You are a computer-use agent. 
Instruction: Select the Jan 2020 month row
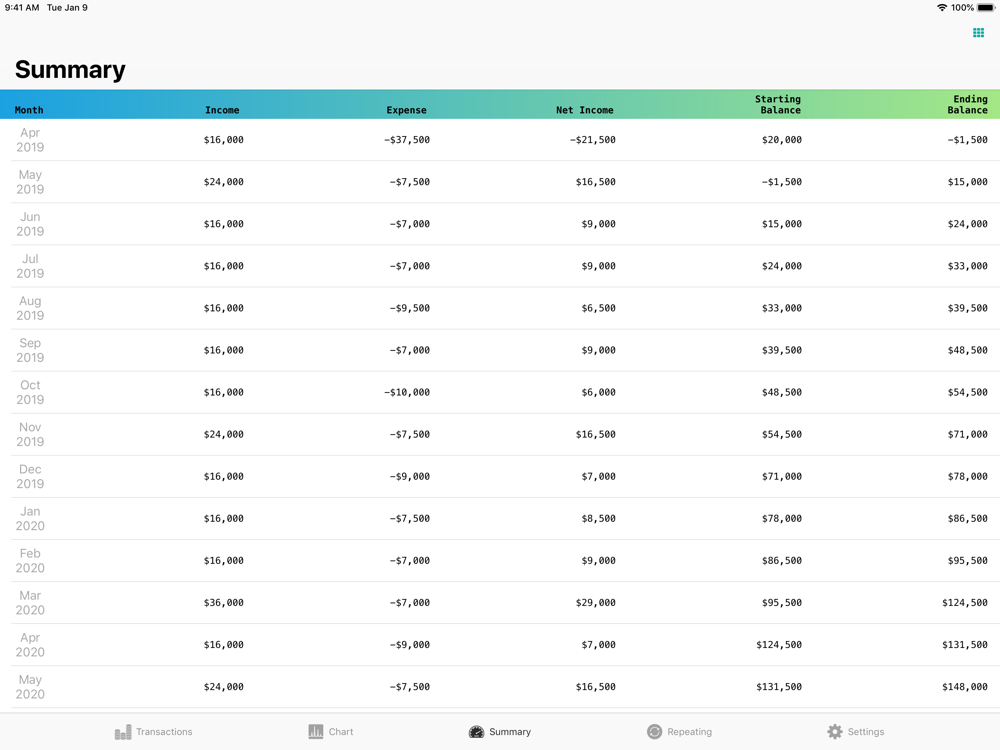500,518
